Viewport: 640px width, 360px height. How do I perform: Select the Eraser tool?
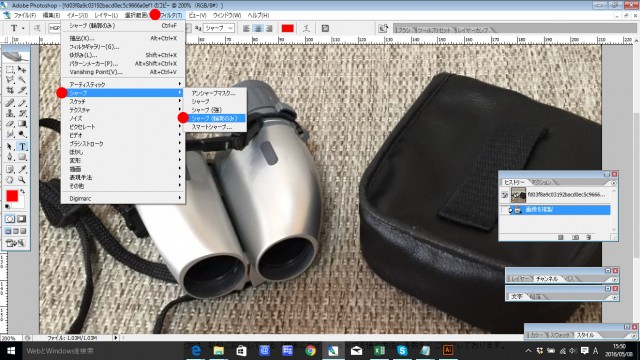coord(10,124)
